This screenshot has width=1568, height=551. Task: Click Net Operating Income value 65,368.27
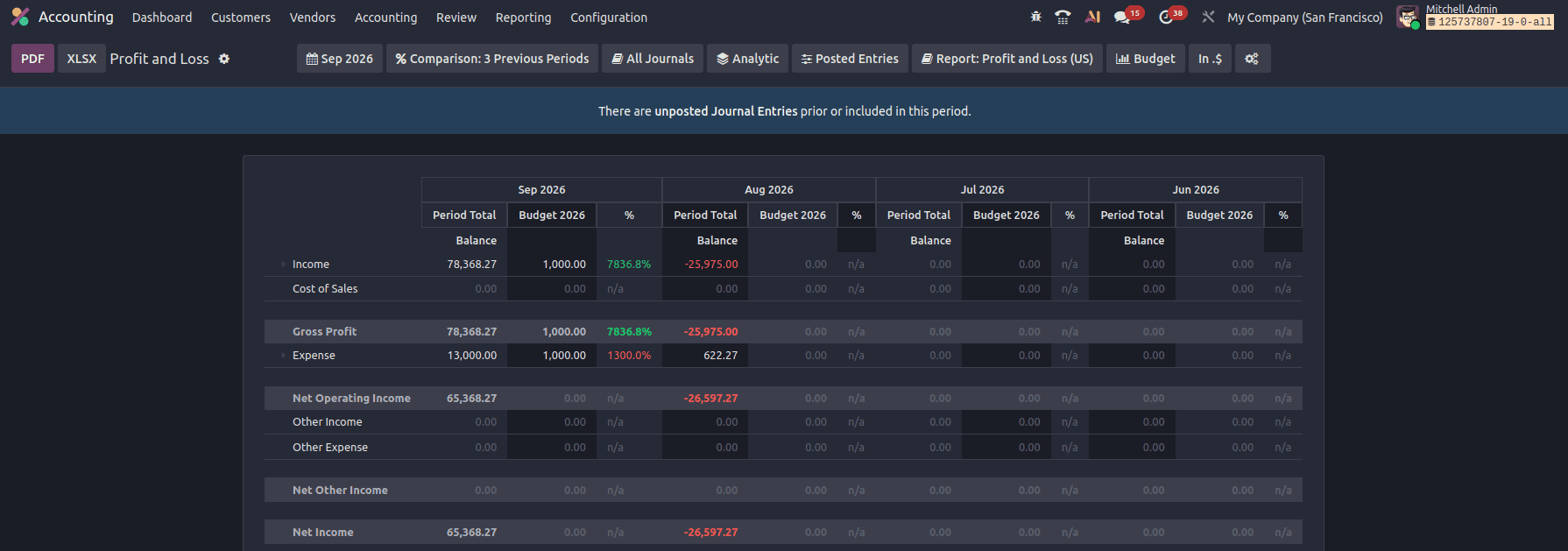coord(471,399)
